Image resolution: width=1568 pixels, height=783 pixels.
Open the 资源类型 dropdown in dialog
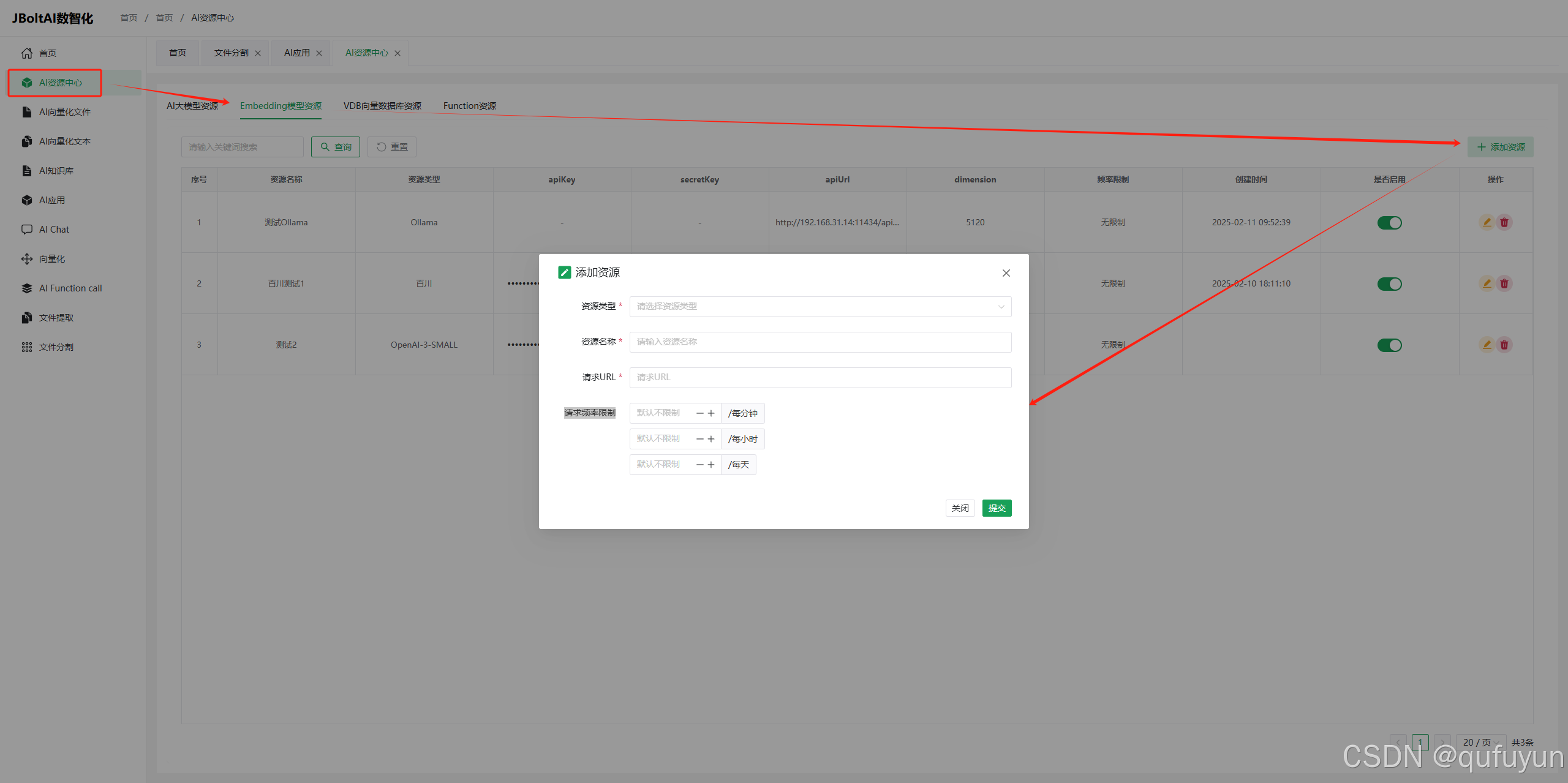click(x=820, y=307)
